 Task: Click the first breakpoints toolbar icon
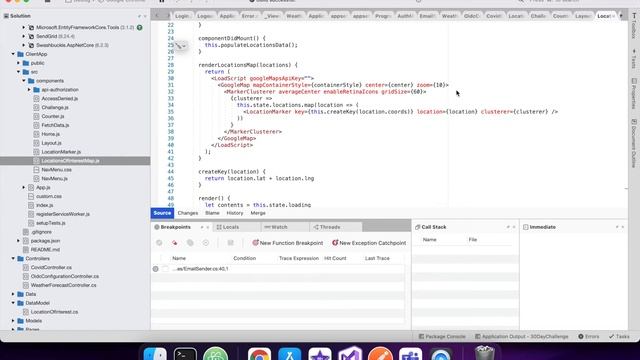coord(159,243)
